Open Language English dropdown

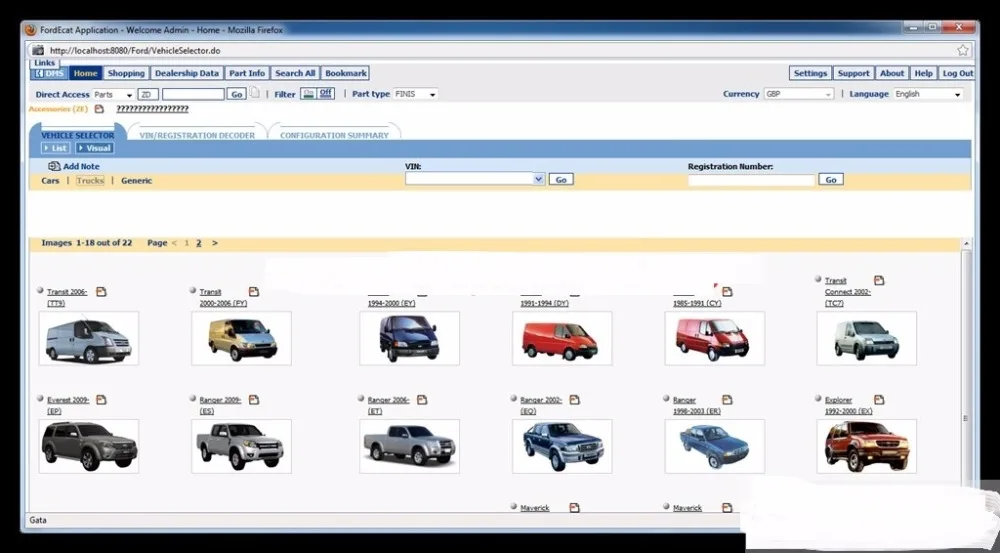(x=928, y=94)
